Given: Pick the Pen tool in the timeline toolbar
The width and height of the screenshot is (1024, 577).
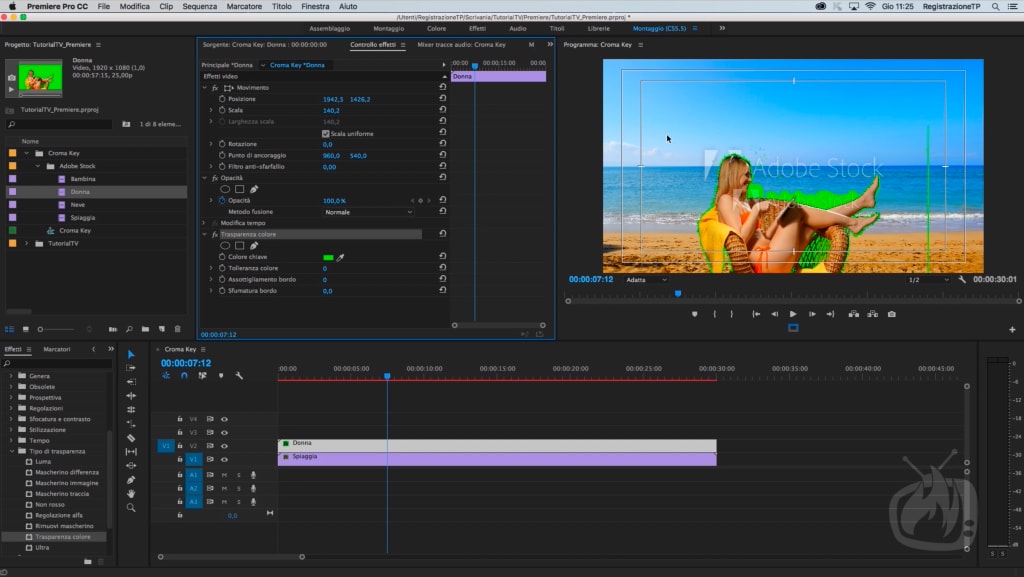Looking at the screenshot, I should point(131,480).
